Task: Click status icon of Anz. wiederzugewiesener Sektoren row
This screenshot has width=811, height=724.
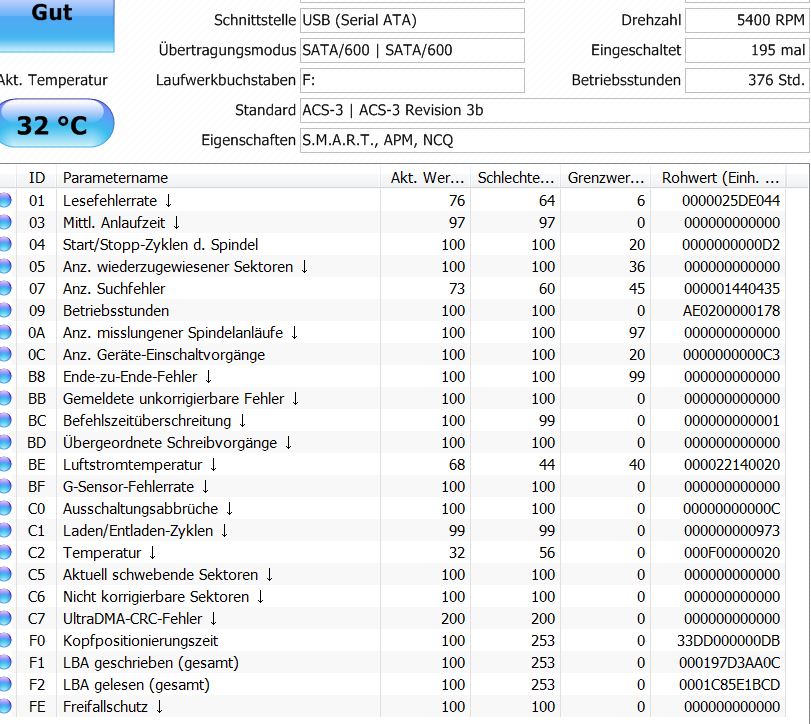Action: (5, 266)
